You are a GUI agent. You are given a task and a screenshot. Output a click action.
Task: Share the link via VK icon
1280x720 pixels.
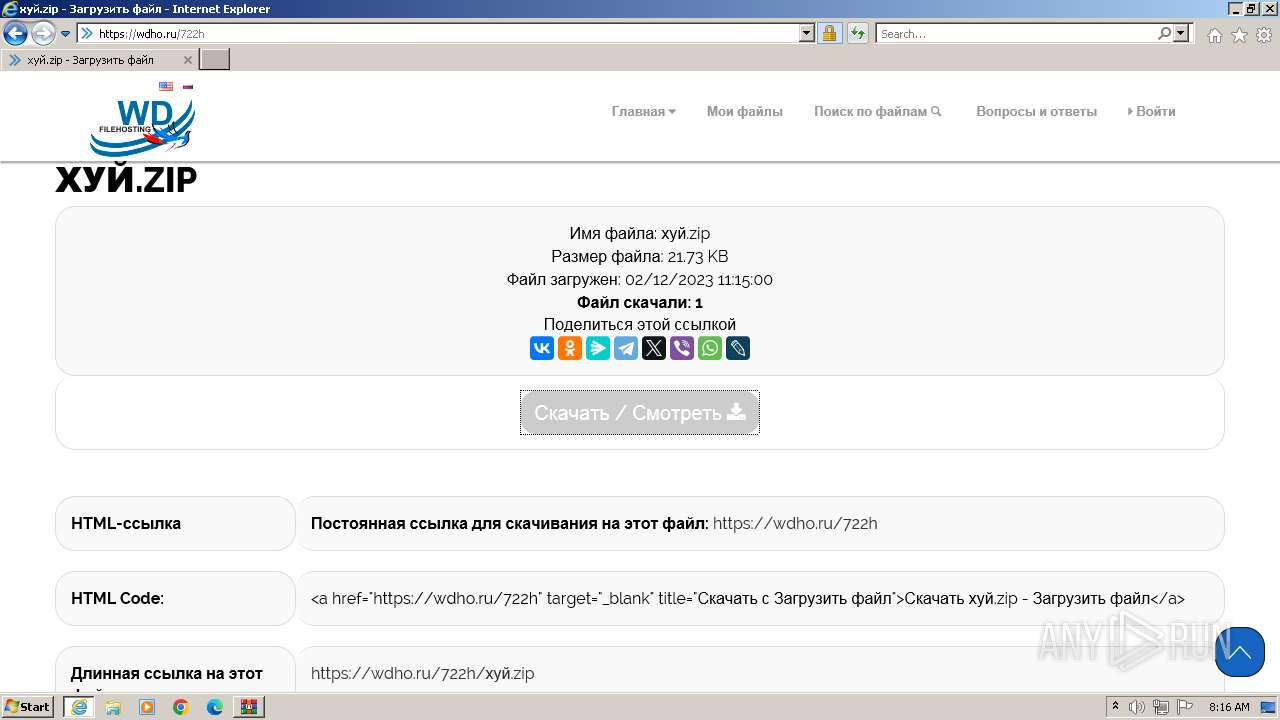point(542,348)
